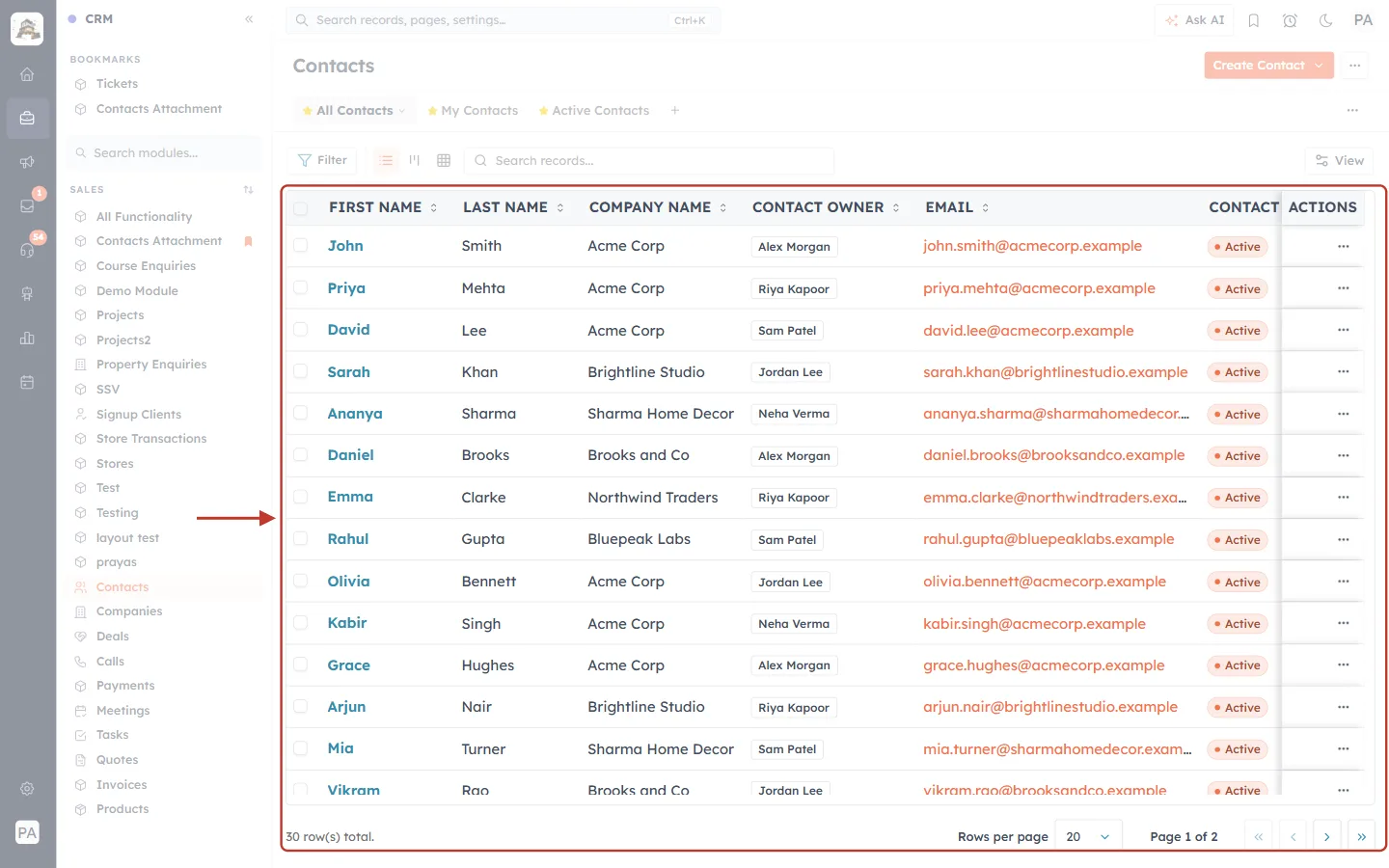Switch to kanban view layout
Viewport: 1389px width, 868px height.
[x=415, y=160]
